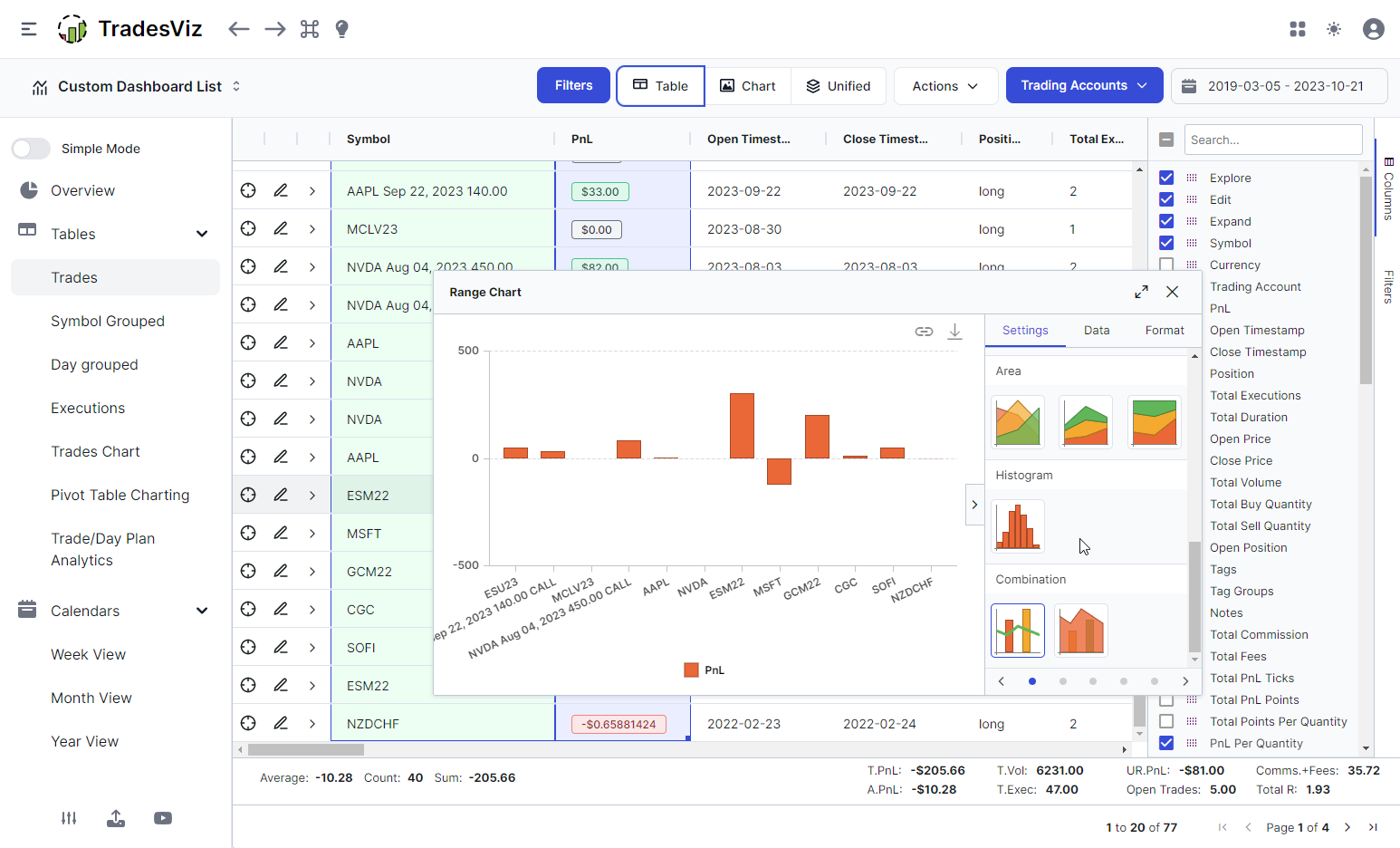This screenshot has width=1400, height=848.
Task: Click the pencil edit icon for NZDCHF row
Action: [281, 723]
